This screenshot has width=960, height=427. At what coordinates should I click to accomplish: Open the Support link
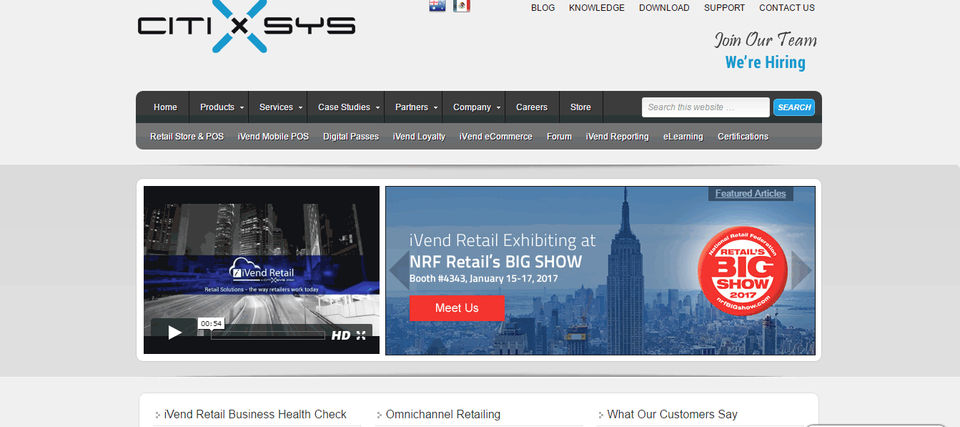click(x=724, y=8)
